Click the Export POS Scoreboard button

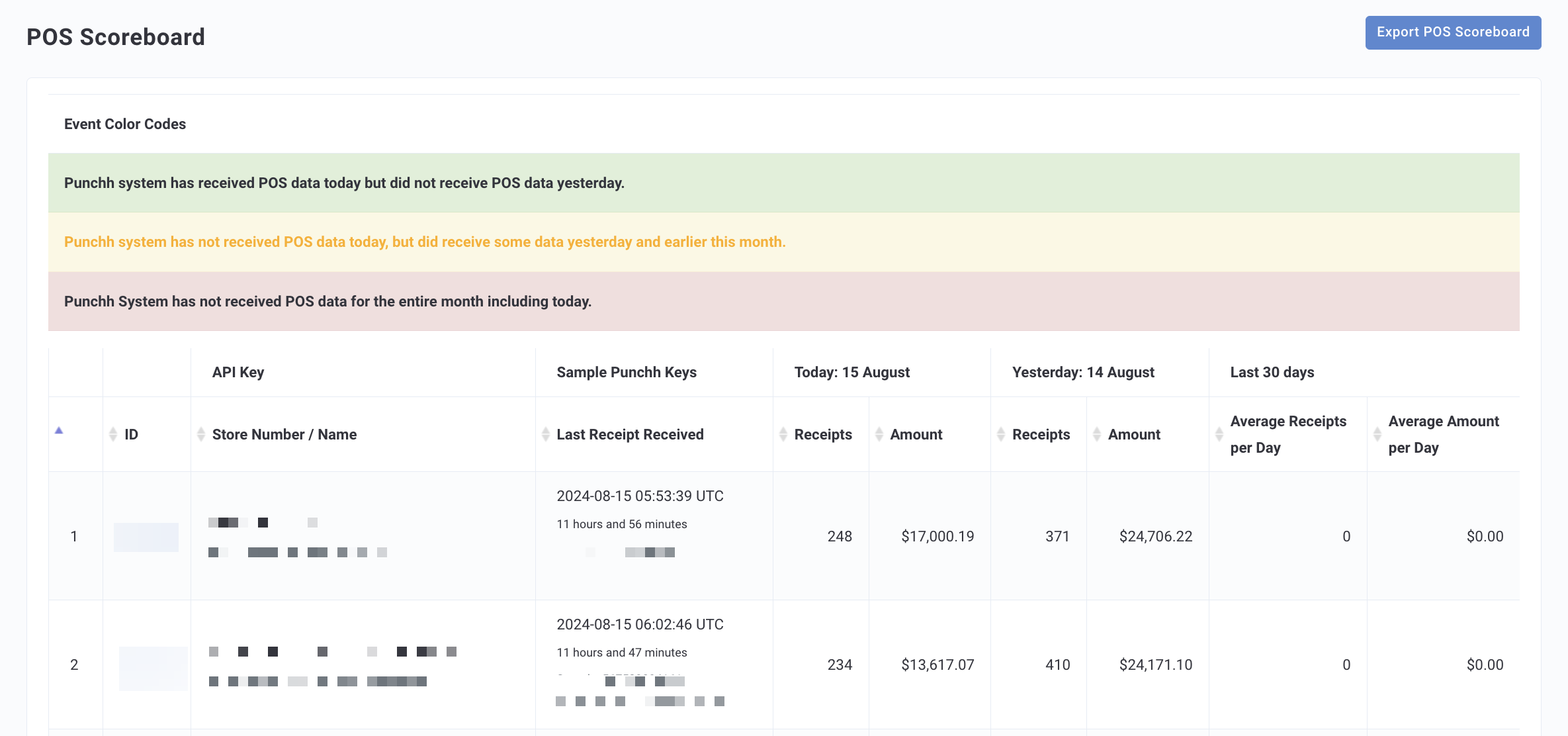[x=1453, y=32]
